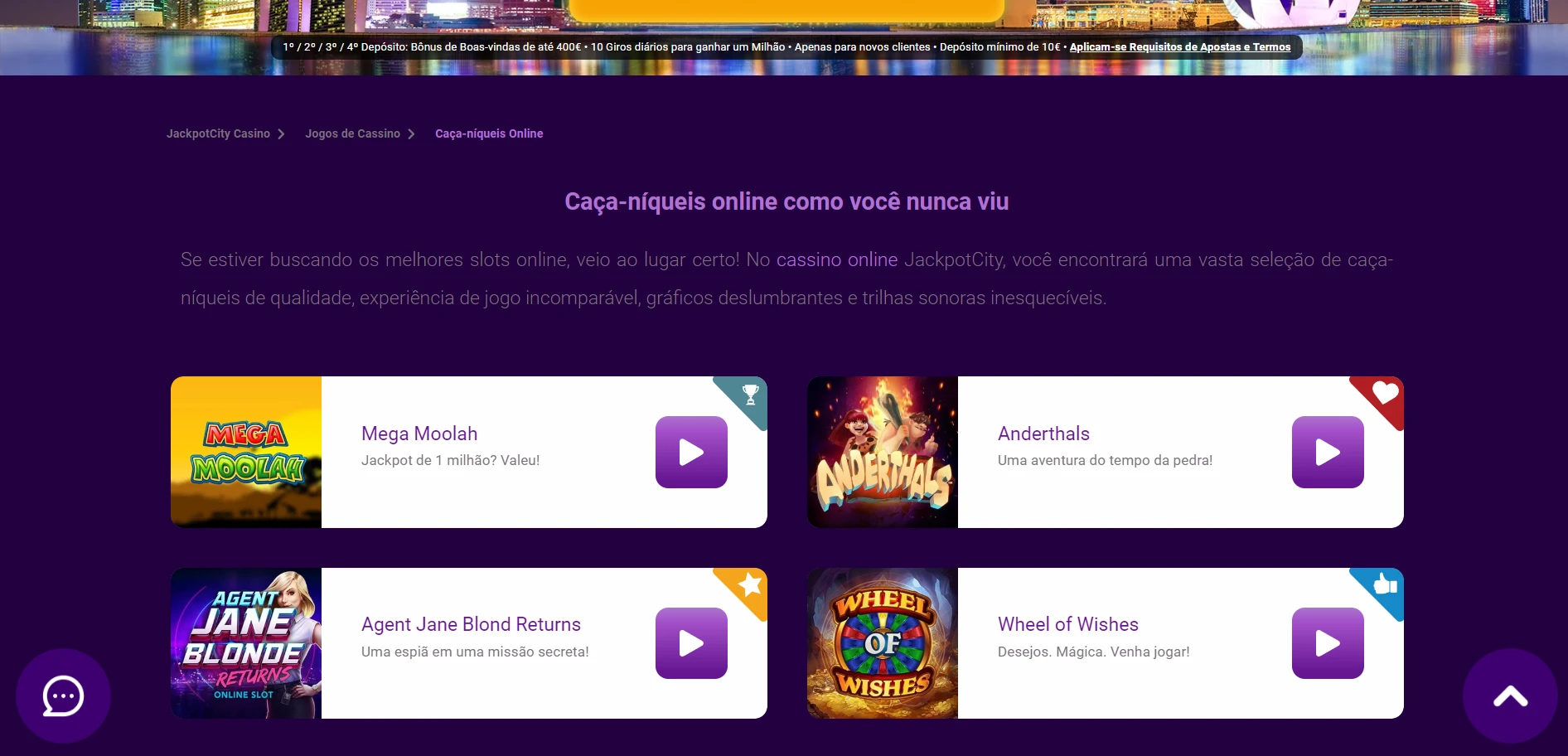Click the orange banner button at top
This screenshot has width=1568, height=756.
tap(786, 9)
